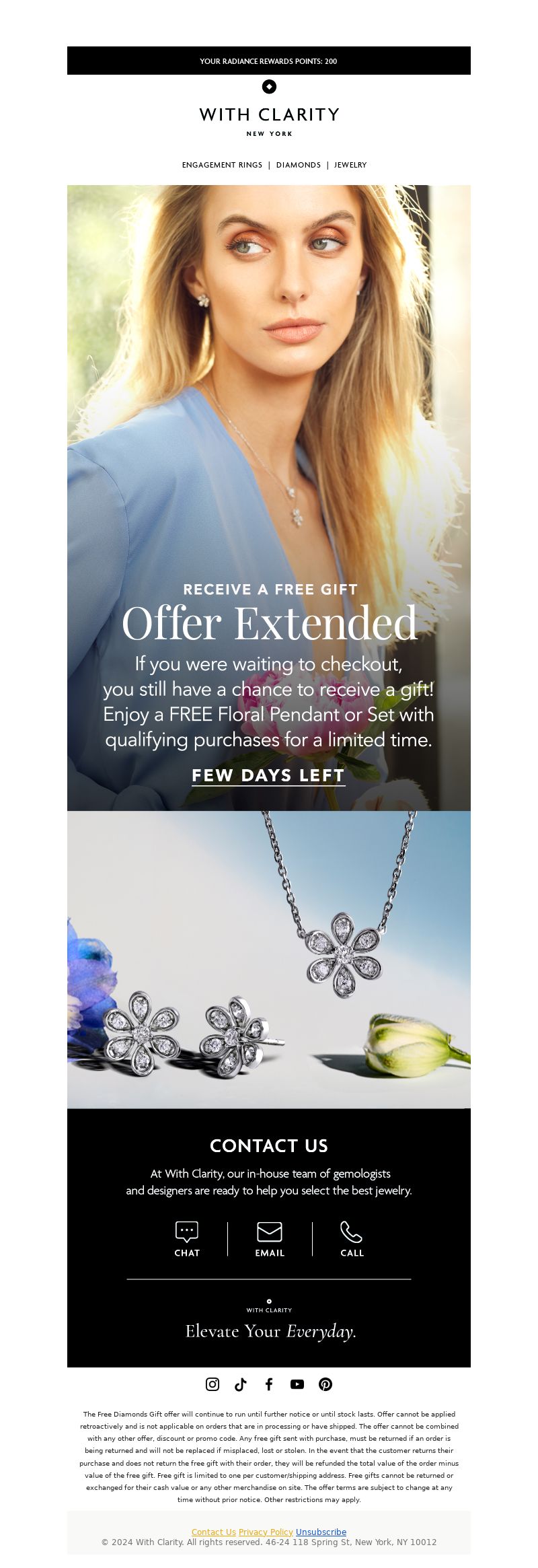Open the Pinterest social icon
The width and height of the screenshot is (538, 1568).
point(325,1384)
